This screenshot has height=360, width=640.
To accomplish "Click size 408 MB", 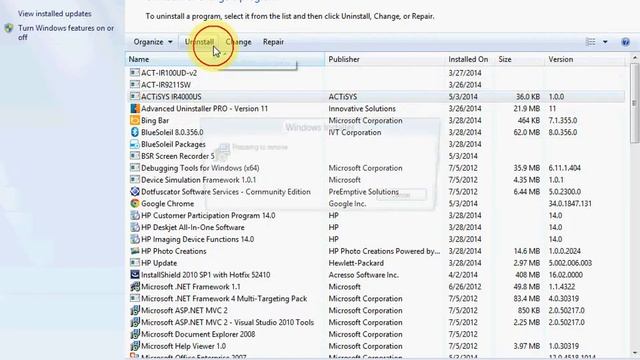I will pyautogui.click(x=528, y=275).
